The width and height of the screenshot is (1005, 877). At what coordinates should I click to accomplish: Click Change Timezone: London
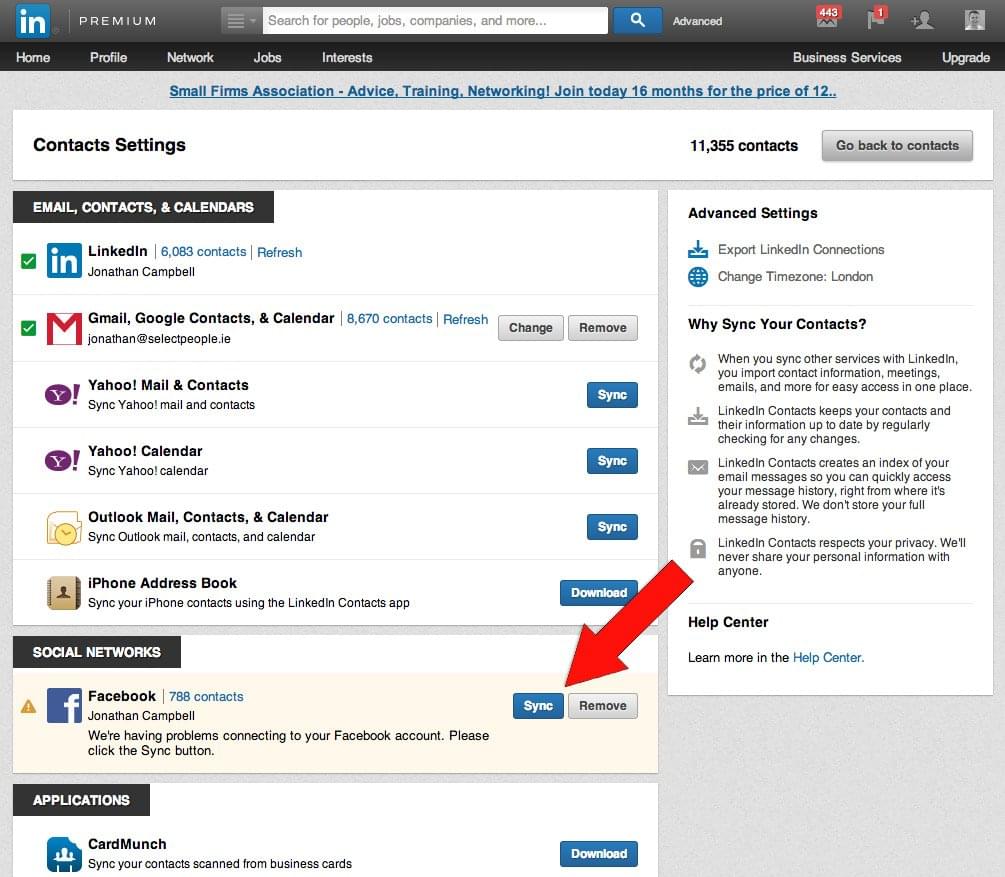[795, 276]
